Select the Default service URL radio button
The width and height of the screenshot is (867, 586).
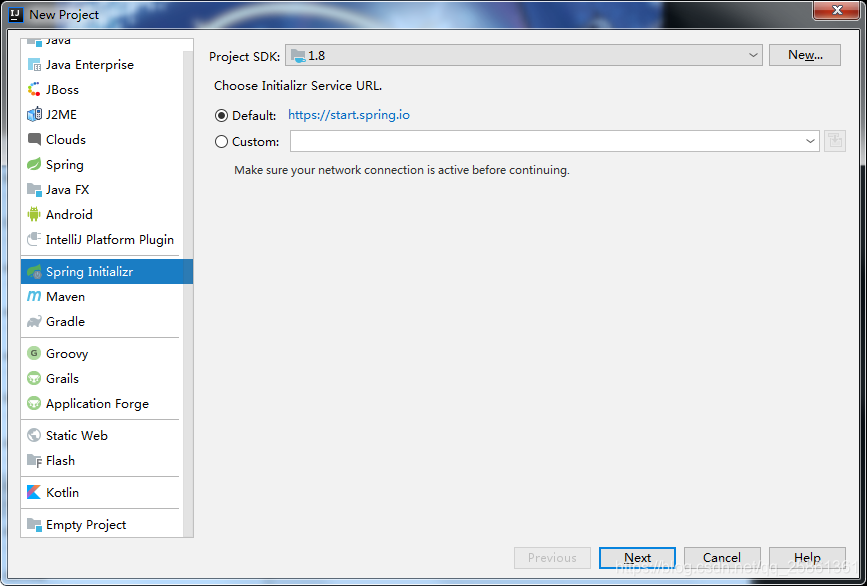[221, 116]
